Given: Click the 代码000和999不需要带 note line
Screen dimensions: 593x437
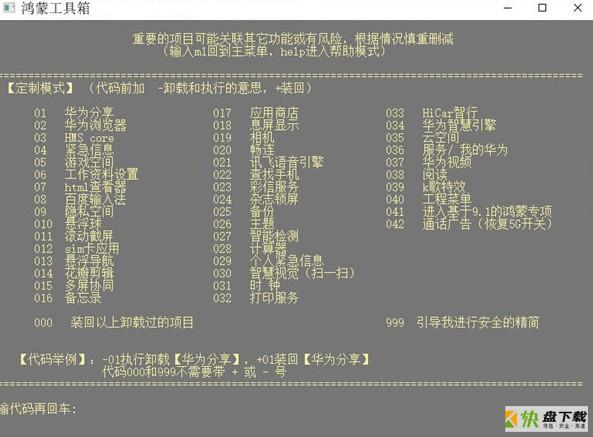Looking at the screenshot, I should (x=194, y=372).
